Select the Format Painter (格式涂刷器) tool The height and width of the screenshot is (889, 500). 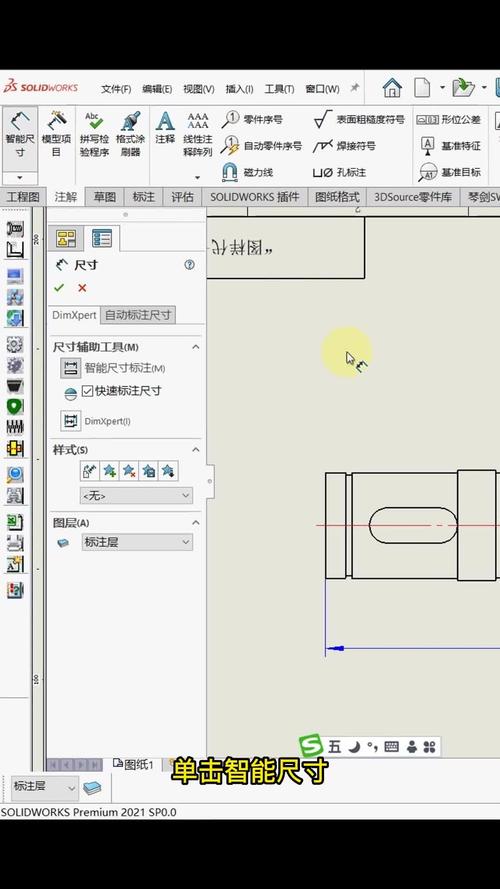coord(130,134)
